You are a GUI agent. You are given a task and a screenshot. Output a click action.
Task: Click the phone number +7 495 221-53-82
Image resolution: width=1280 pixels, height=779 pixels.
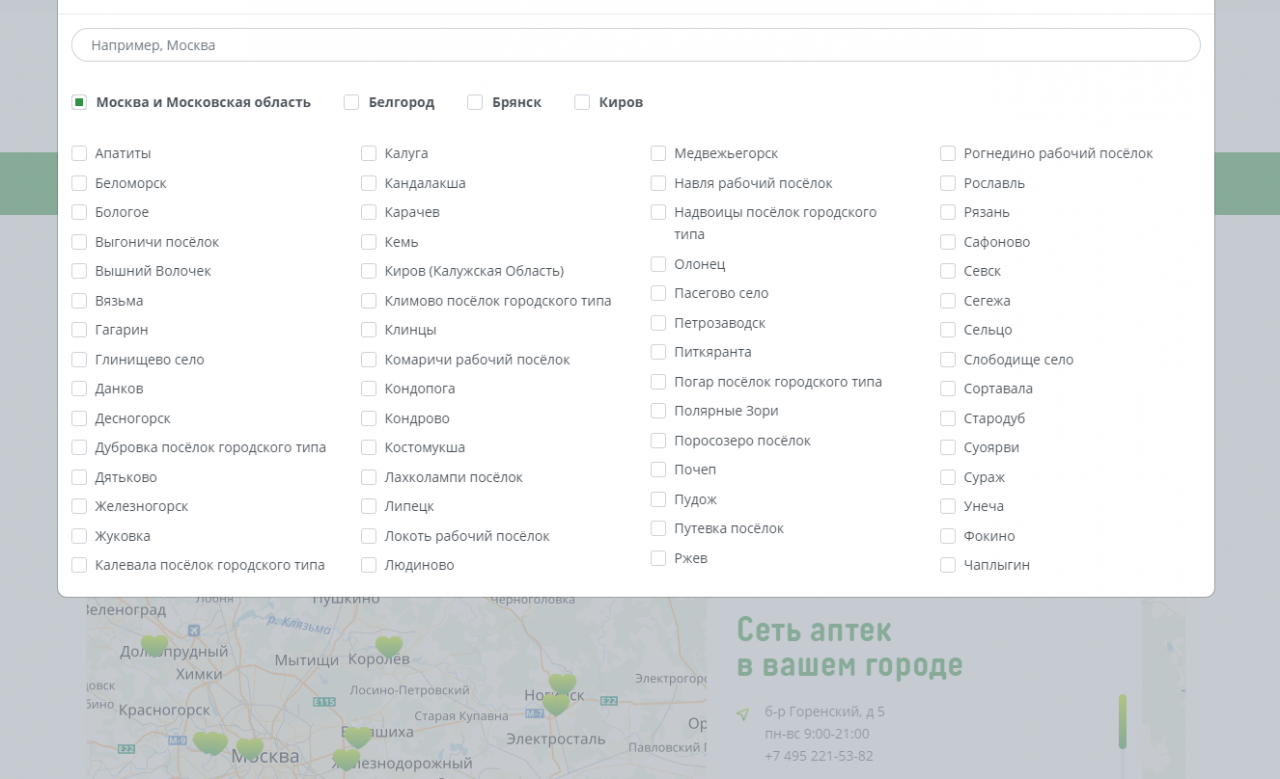(x=818, y=756)
